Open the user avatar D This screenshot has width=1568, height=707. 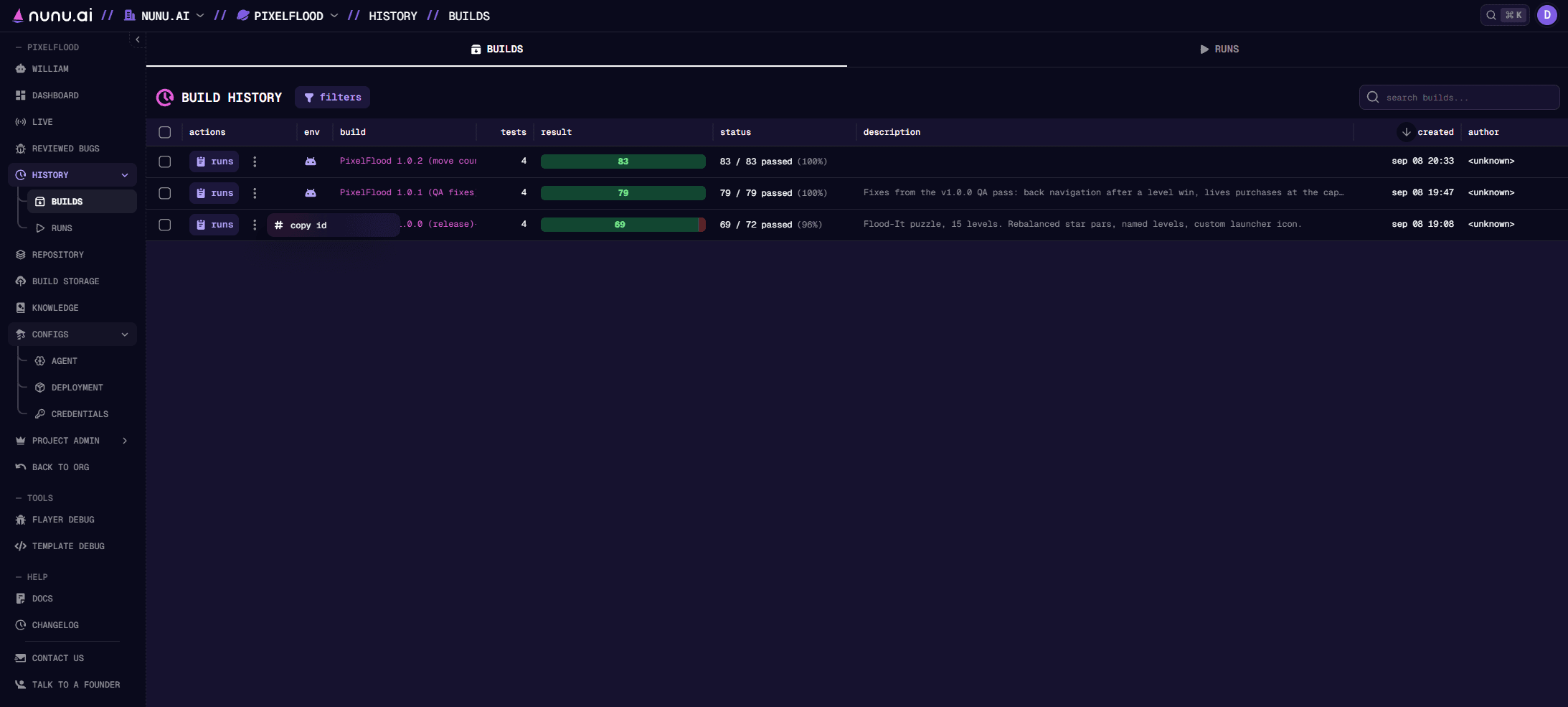(x=1547, y=15)
